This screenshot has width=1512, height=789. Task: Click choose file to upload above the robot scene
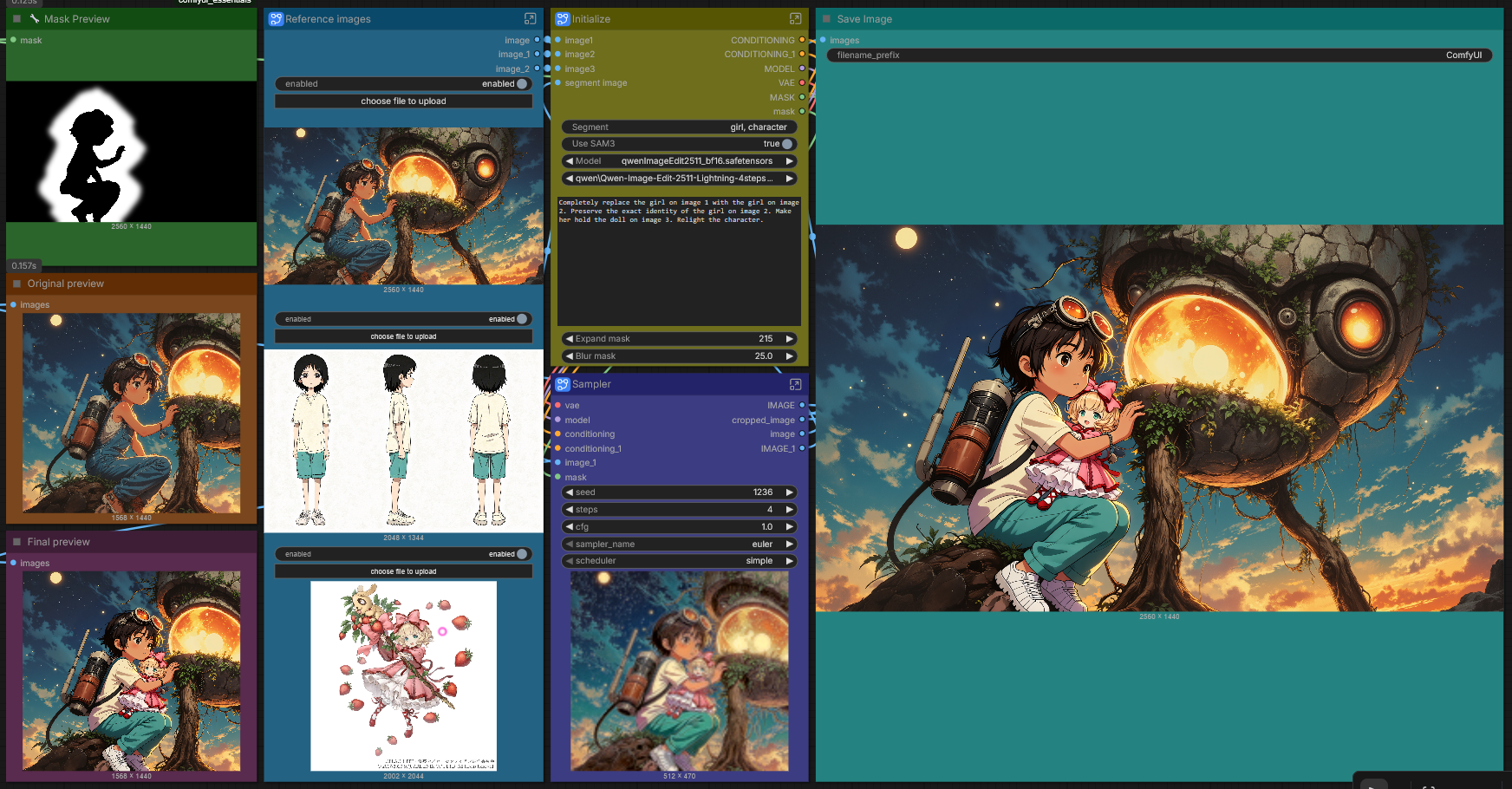click(x=403, y=101)
